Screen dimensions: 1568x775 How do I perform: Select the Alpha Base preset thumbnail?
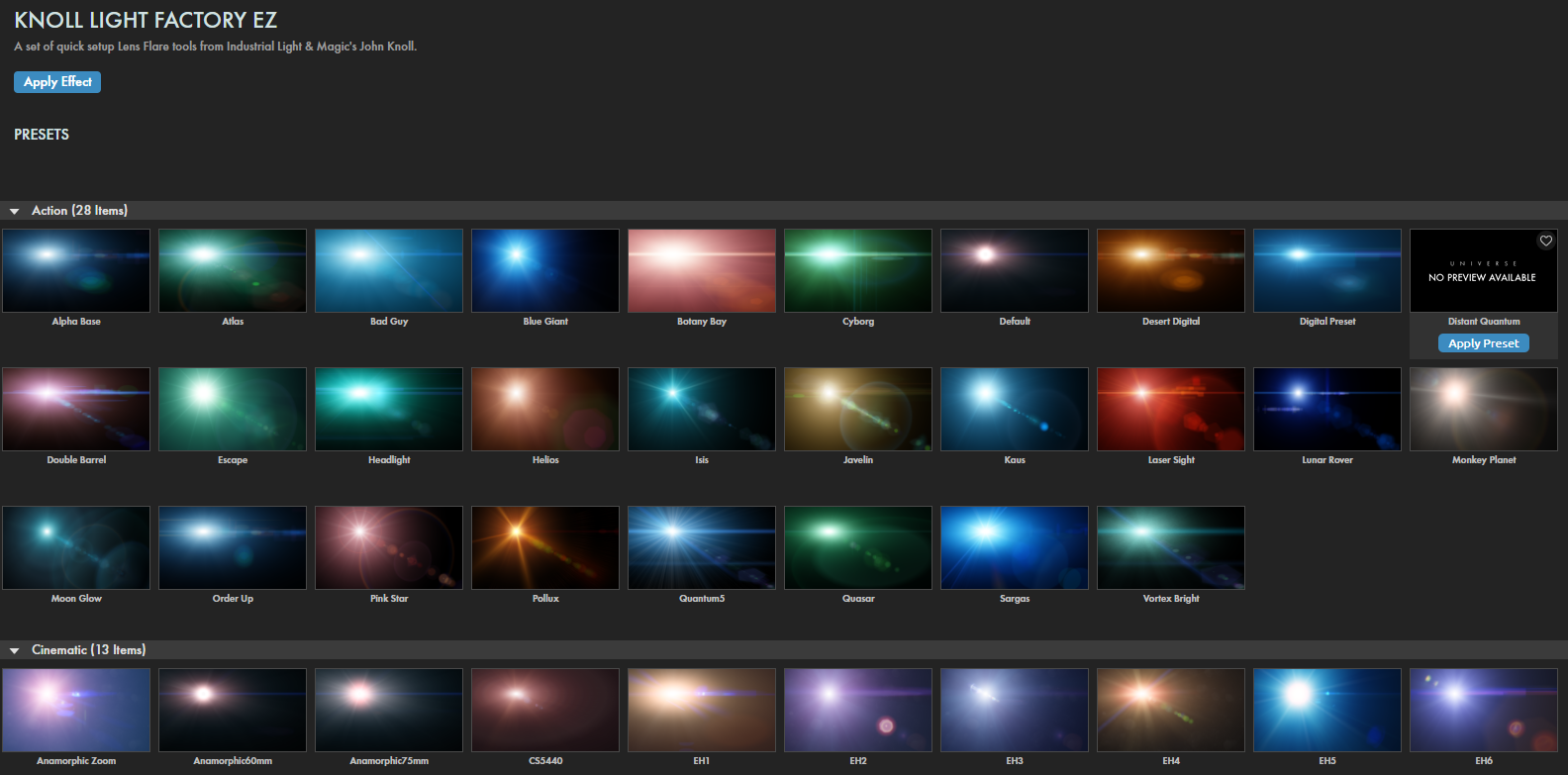coord(76,270)
